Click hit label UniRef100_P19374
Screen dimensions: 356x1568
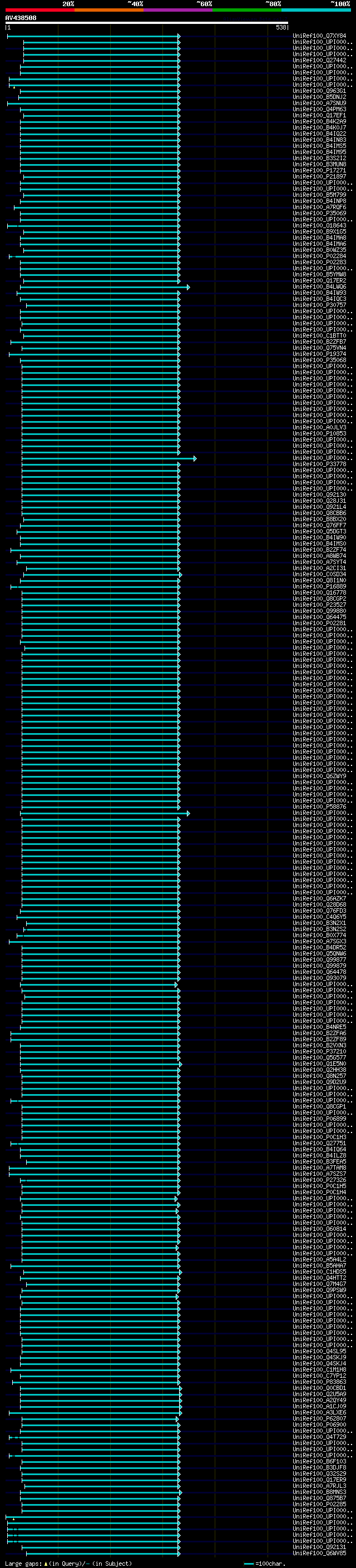coord(319,354)
